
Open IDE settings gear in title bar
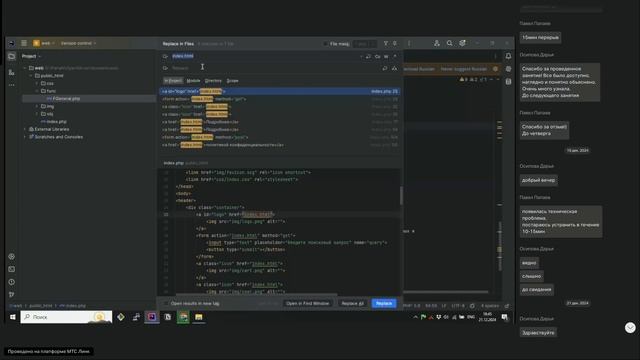click(462, 43)
